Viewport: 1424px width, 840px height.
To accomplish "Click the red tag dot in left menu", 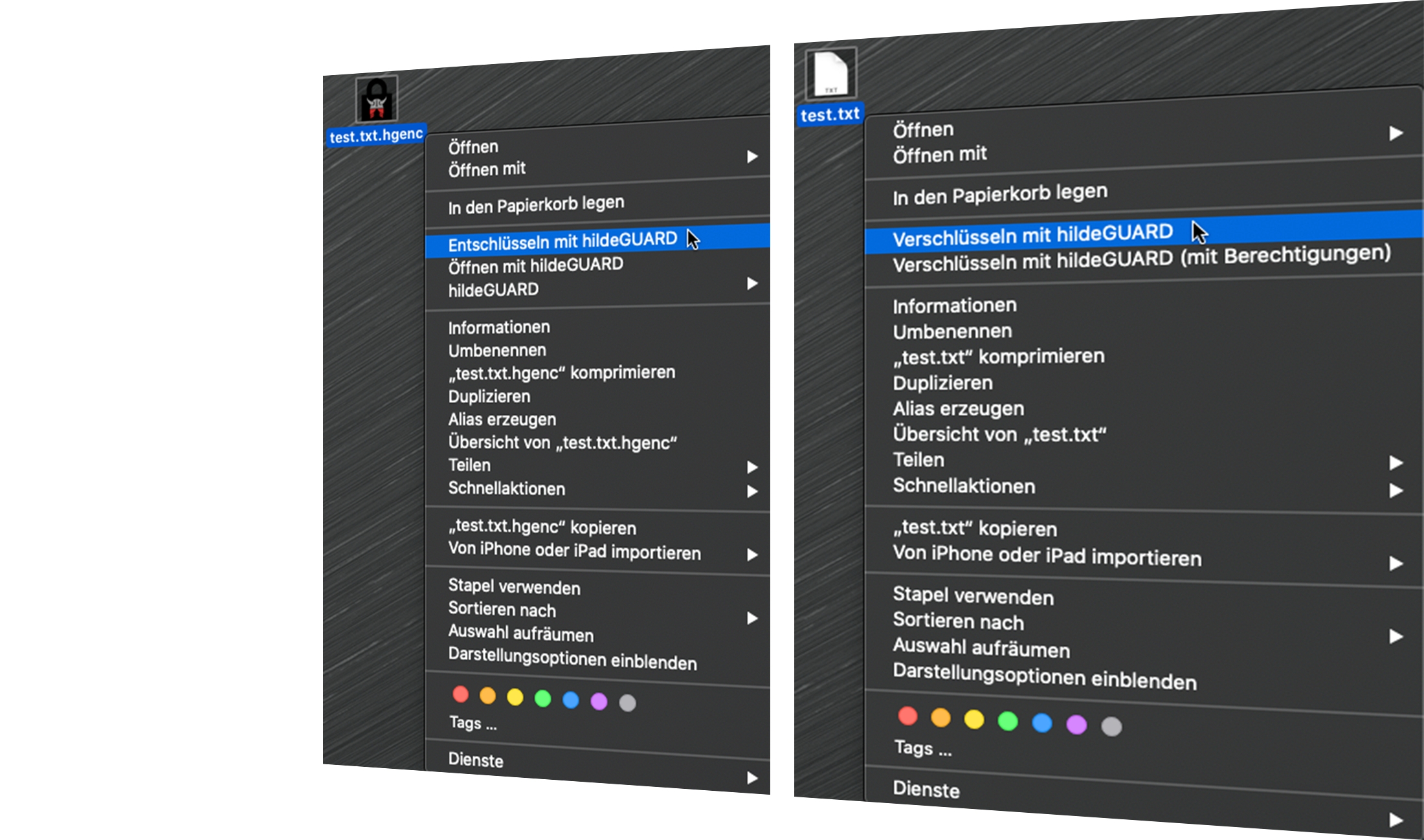I will point(460,694).
